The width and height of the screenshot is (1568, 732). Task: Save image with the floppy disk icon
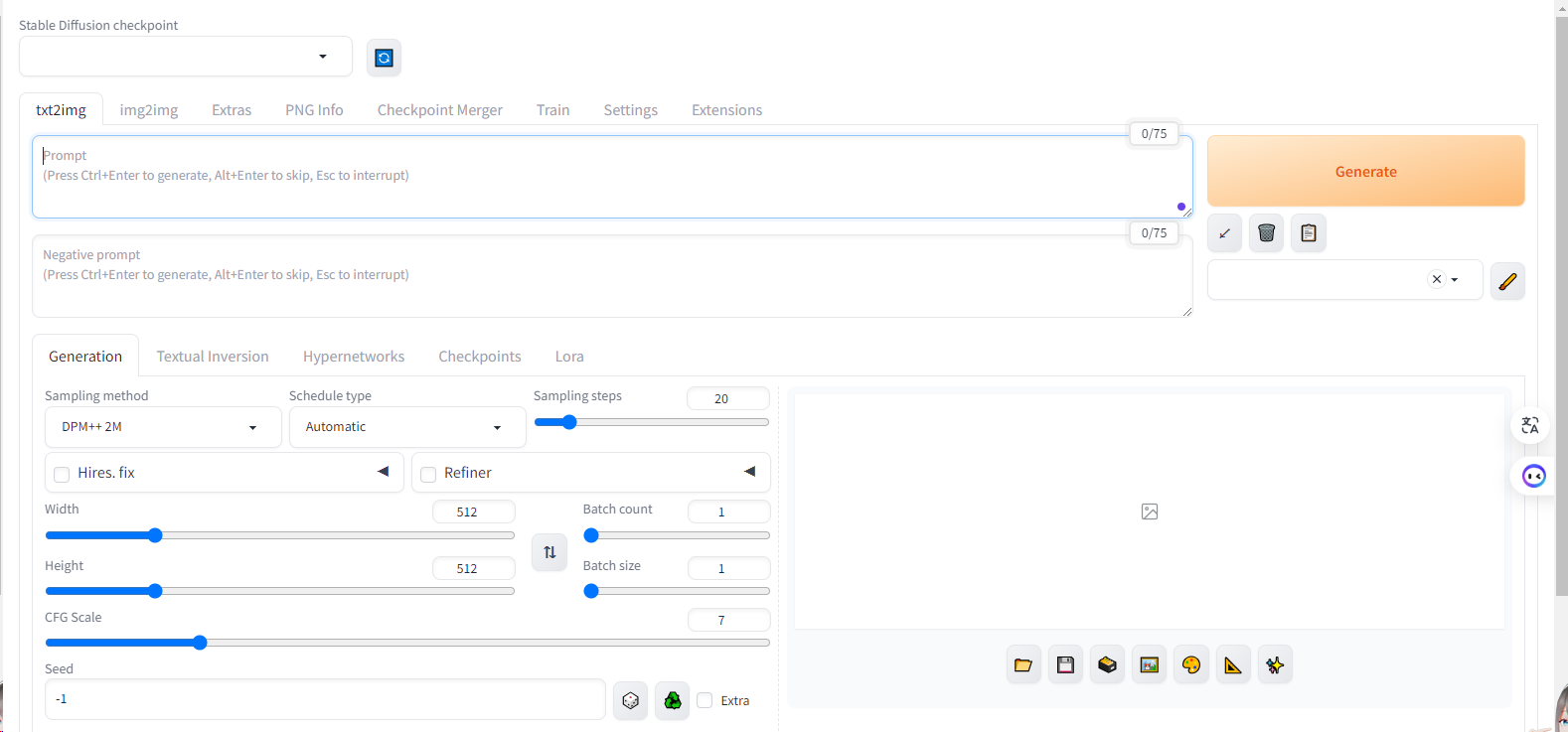point(1065,665)
